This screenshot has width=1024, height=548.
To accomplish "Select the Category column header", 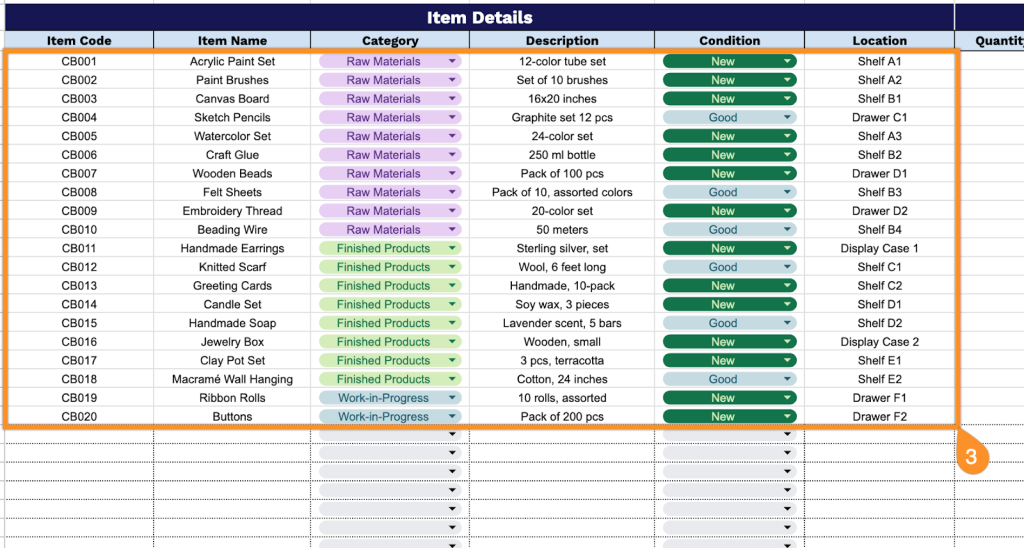I will point(390,41).
